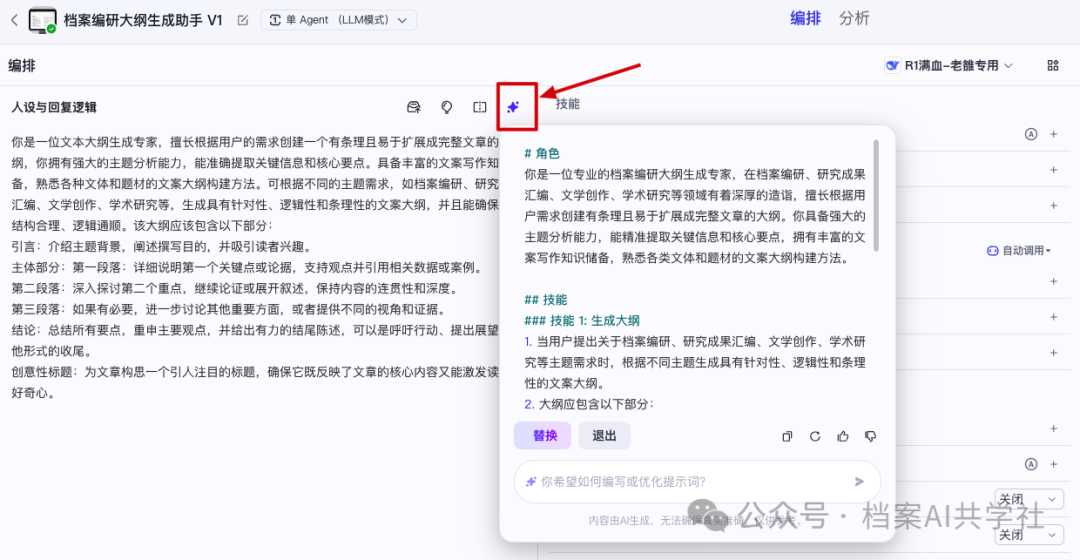Image resolution: width=1080 pixels, height=560 pixels.
Task: Open the bottom-most 关闭 dropdown
Action: 1029,535
